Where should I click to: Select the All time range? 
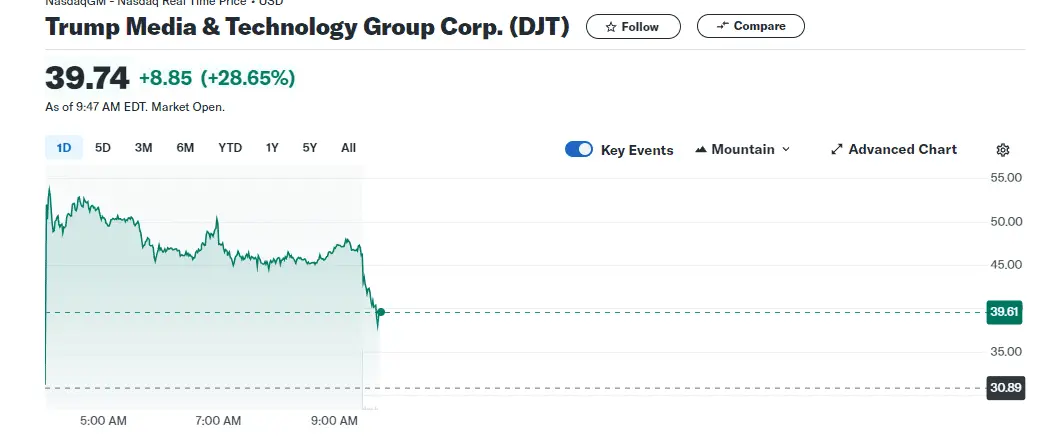(348, 148)
